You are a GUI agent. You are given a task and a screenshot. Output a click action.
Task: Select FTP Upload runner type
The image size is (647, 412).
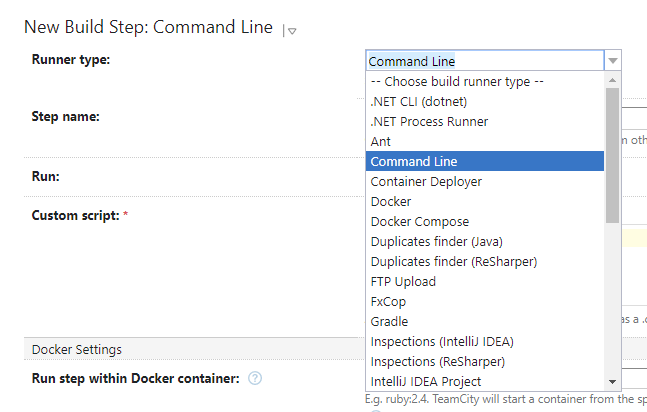pos(403,281)
